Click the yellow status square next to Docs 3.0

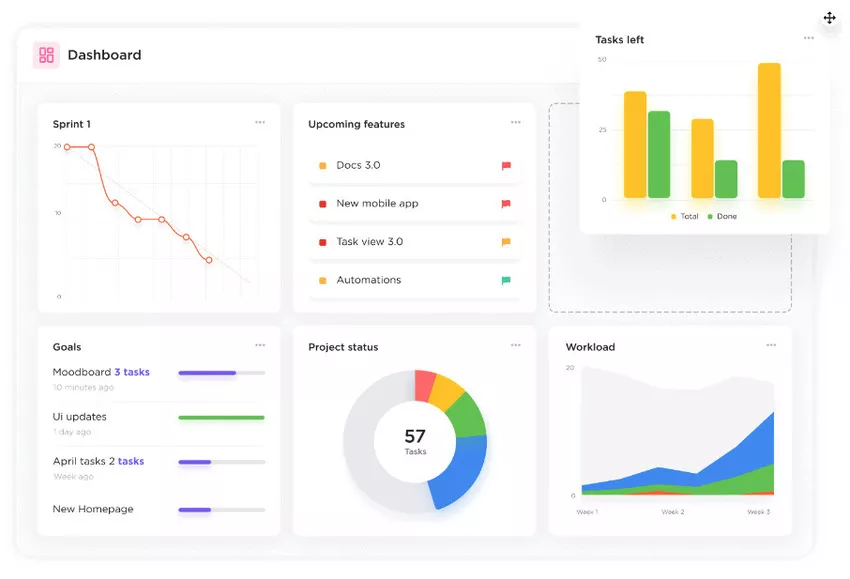point(322,165)
